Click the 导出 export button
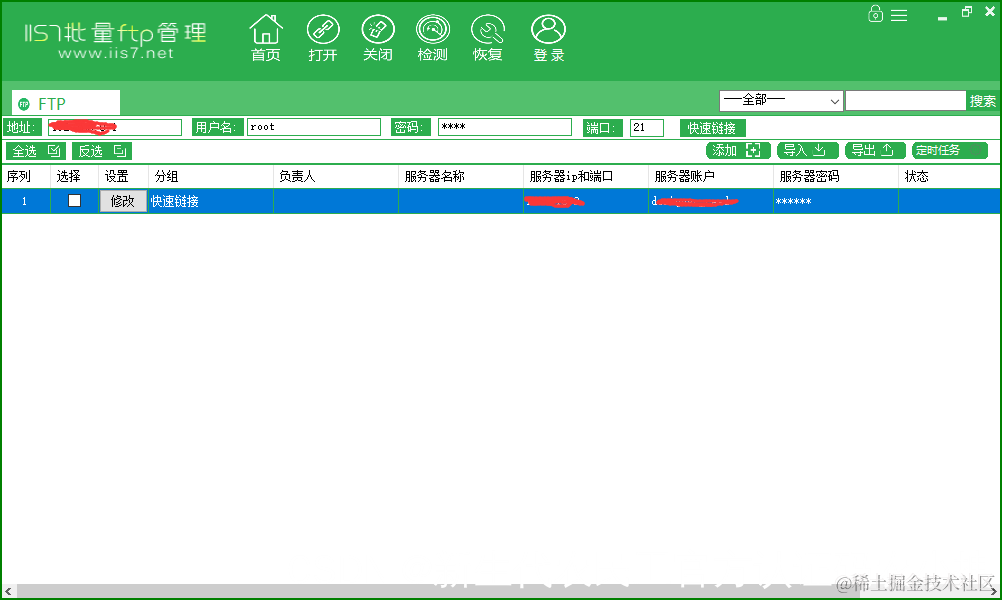The height and width of the screenshot is (600, 1002). click(x=875, y=150)
